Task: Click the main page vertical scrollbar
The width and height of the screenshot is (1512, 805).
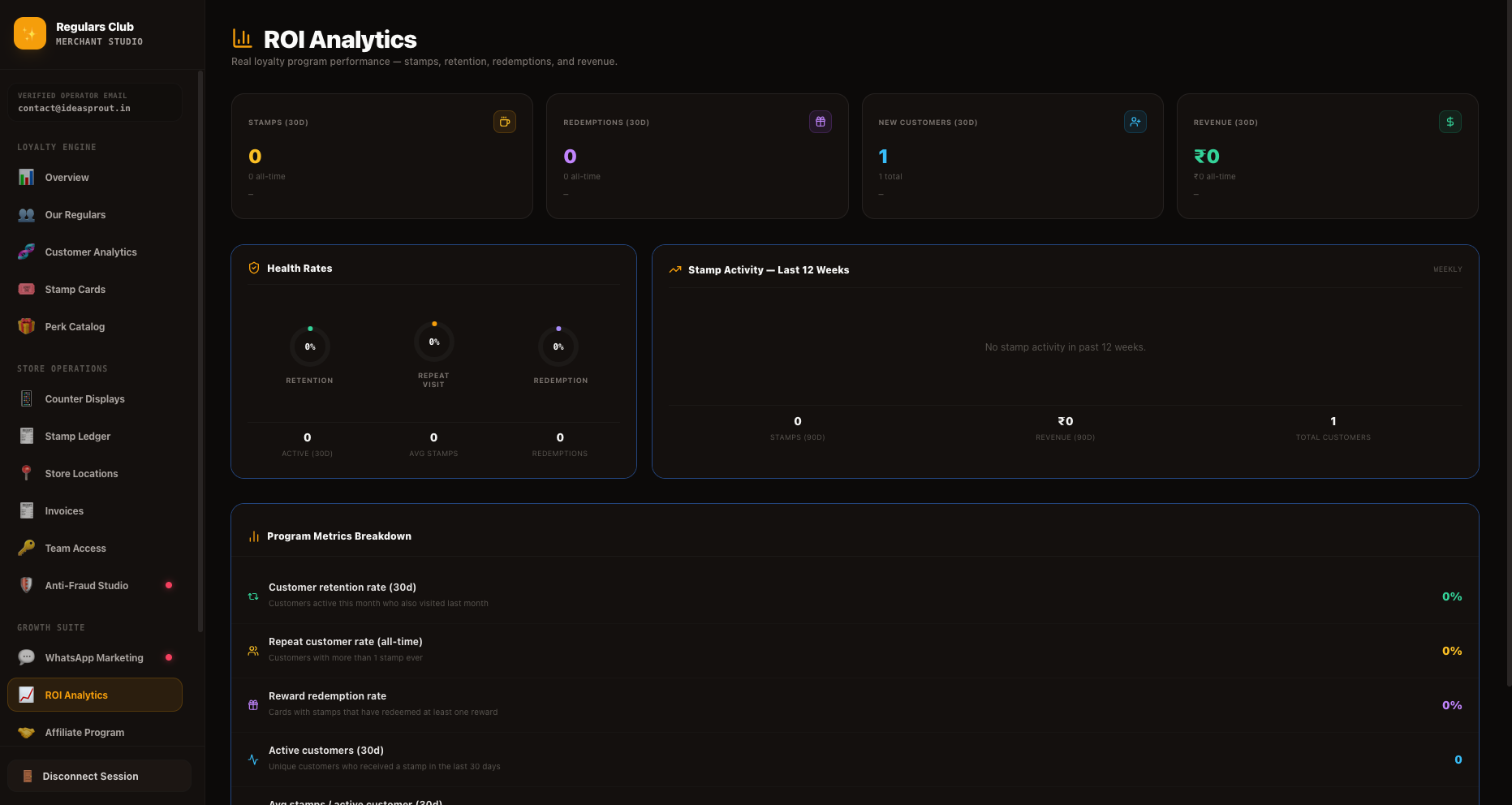Action: (x=1509, y=342)
